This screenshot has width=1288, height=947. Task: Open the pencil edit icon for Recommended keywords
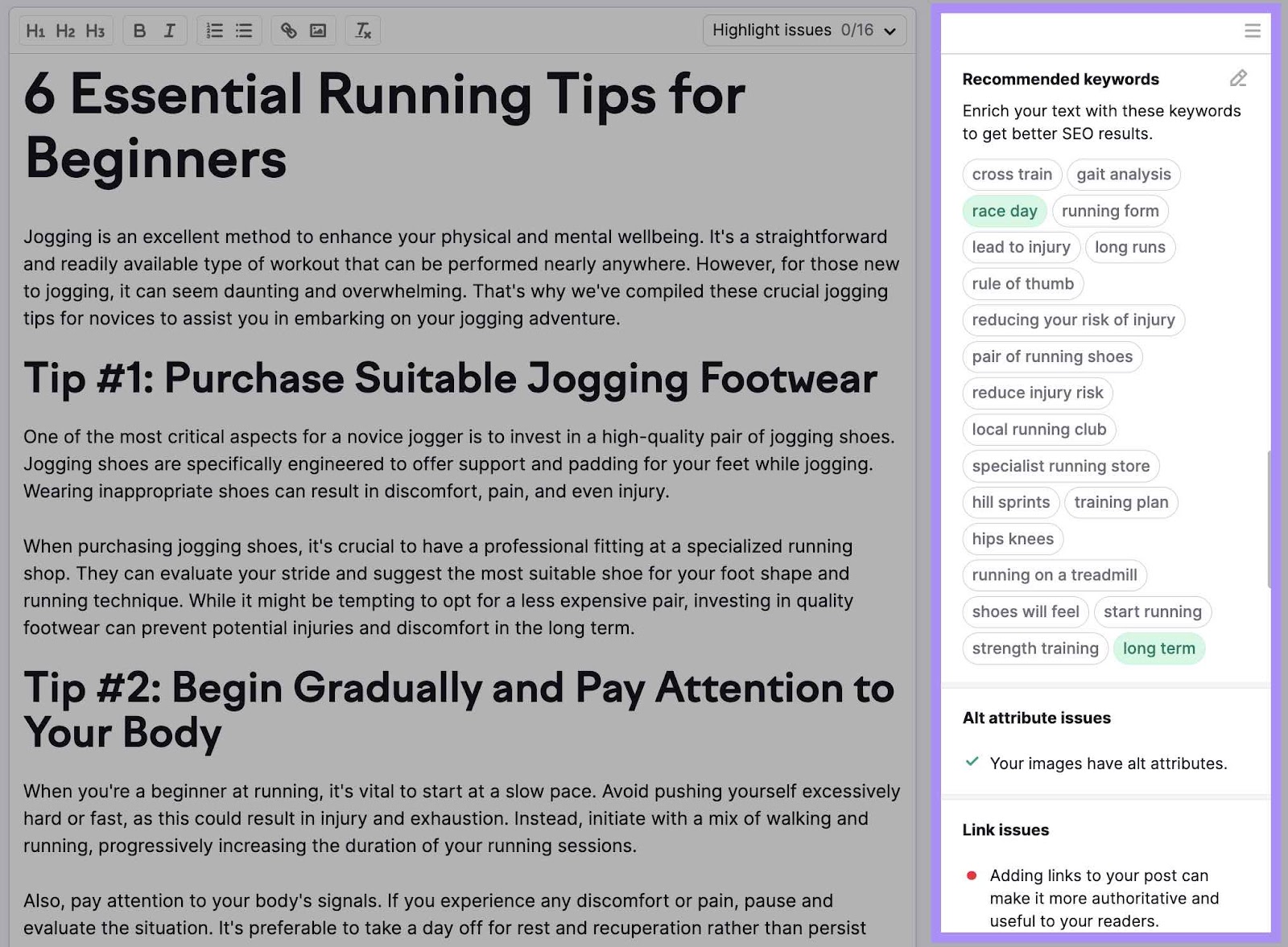click(x=1237, y=79)
